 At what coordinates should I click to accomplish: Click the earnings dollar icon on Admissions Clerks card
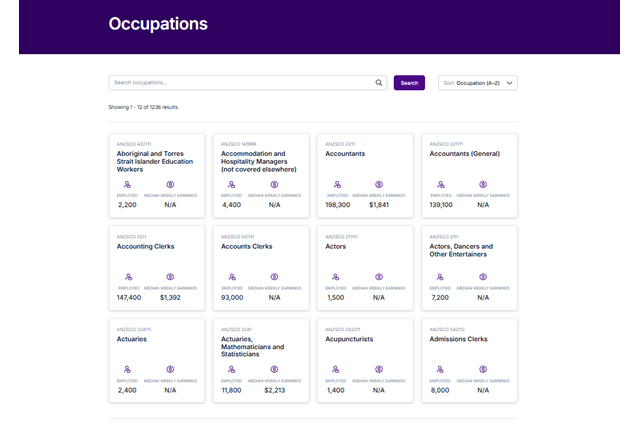coord(483,369)
